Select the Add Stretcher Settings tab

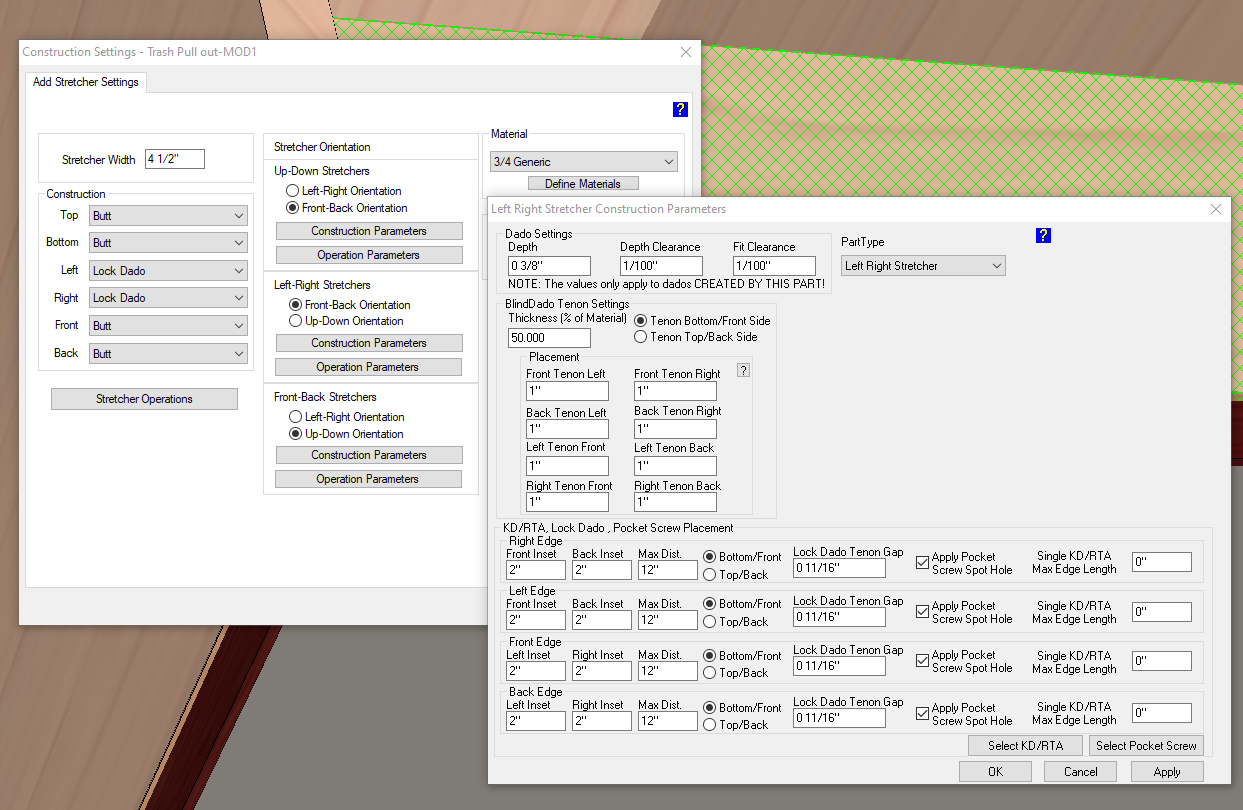pos(86,82)
